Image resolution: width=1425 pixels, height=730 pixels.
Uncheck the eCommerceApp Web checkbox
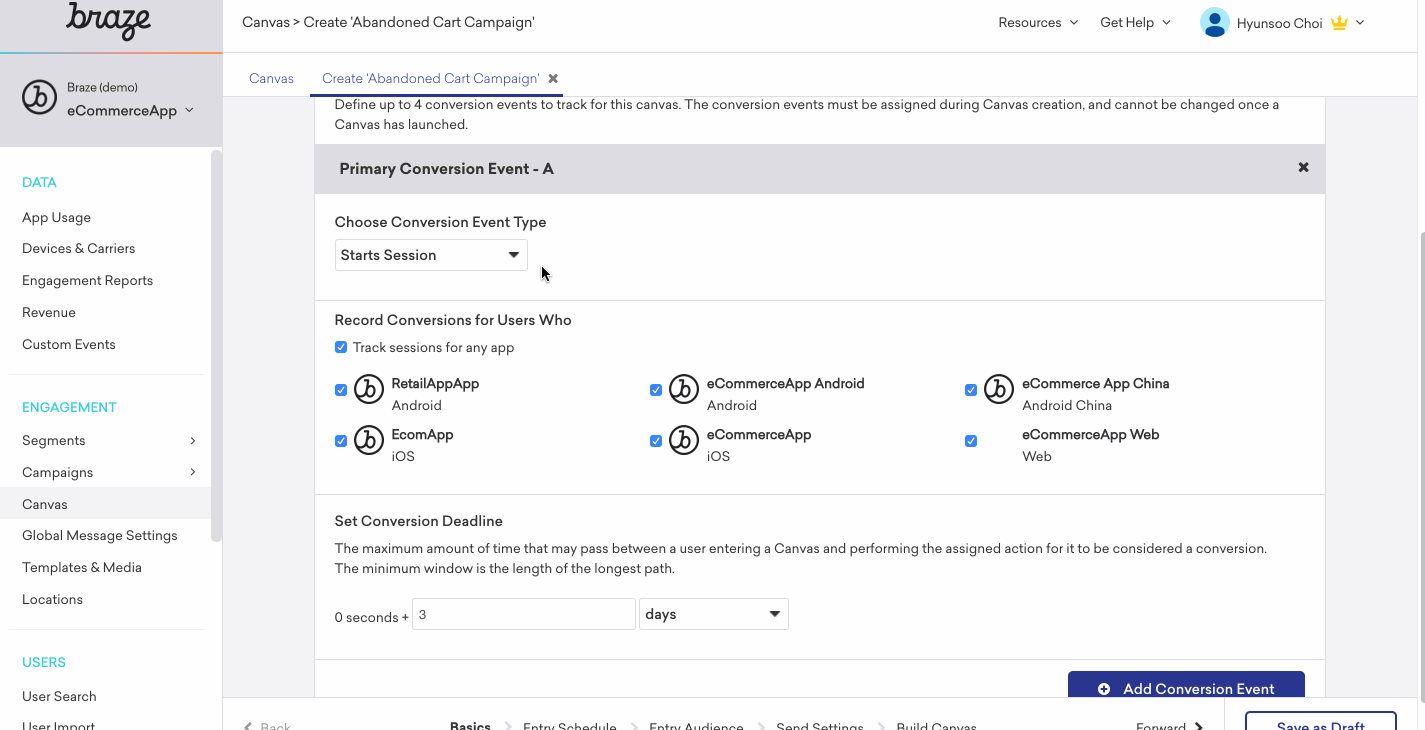point(971,441)
